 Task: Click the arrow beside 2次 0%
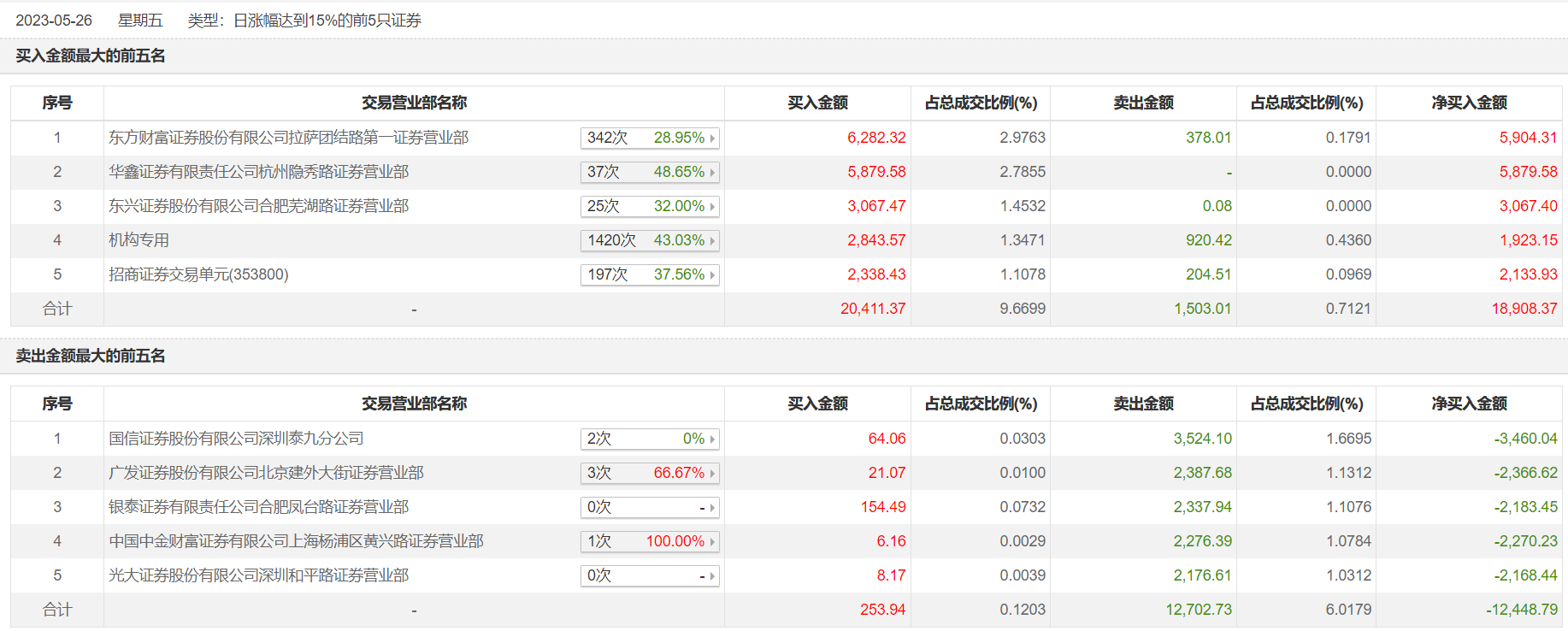(x=711, y=439)
